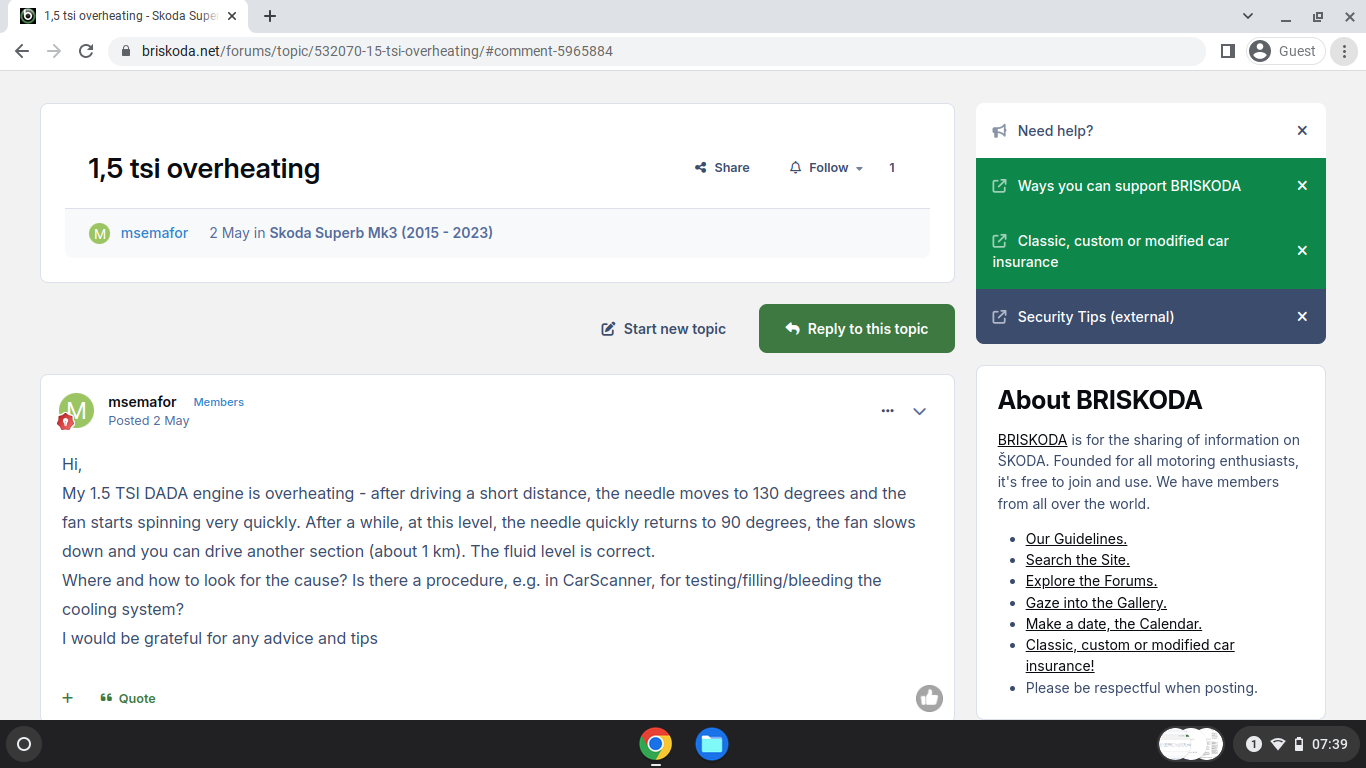Click the msemafor avatar in post
The image size is (1366, 768).
click(x=76, y=410)
